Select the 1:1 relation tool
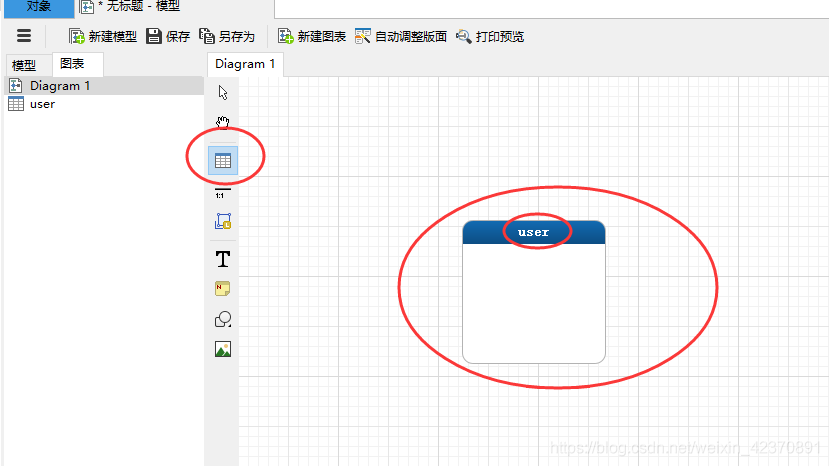The width and height of the screenshot is (829, 466). pyautogui.click(x=223, y=193)
